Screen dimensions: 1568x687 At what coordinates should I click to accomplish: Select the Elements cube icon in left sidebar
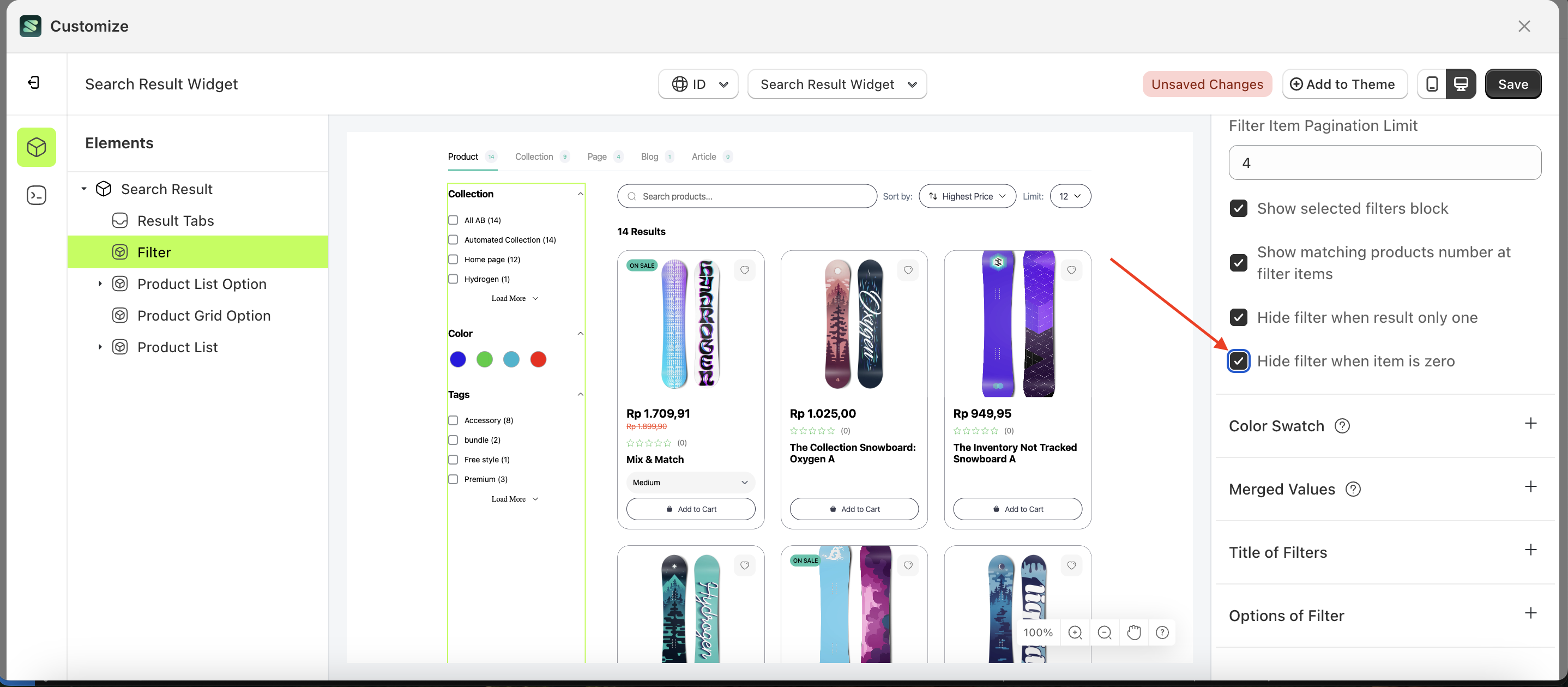tap(37, 147)
